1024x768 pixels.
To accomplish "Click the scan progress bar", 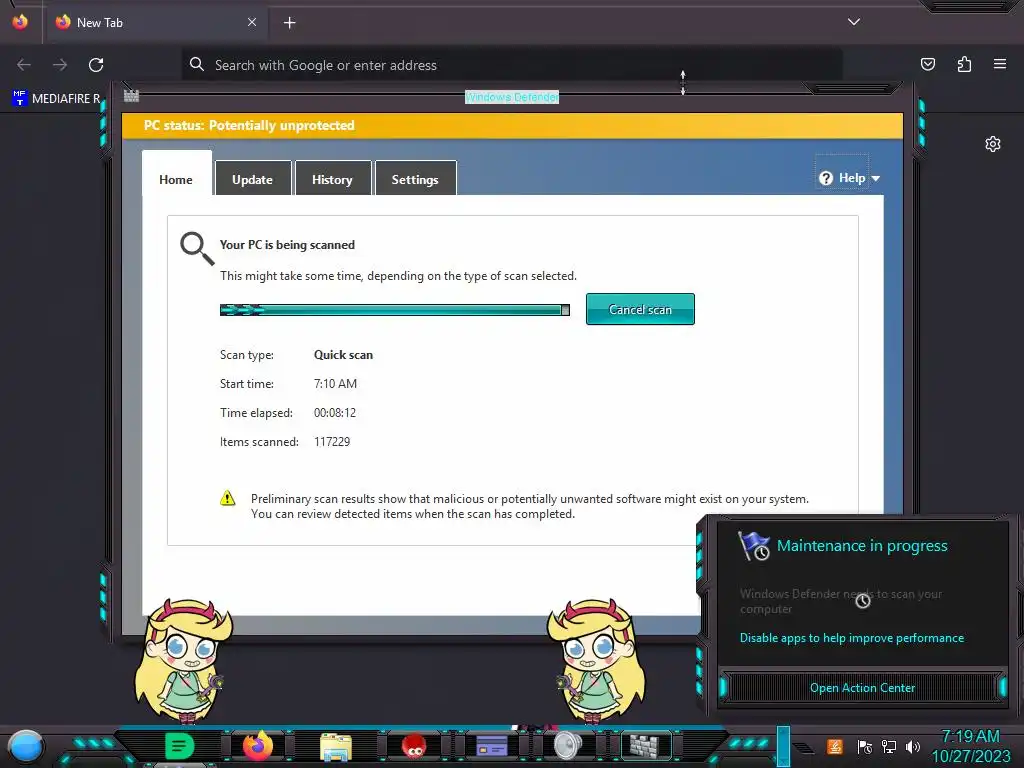I will [395, 310].
